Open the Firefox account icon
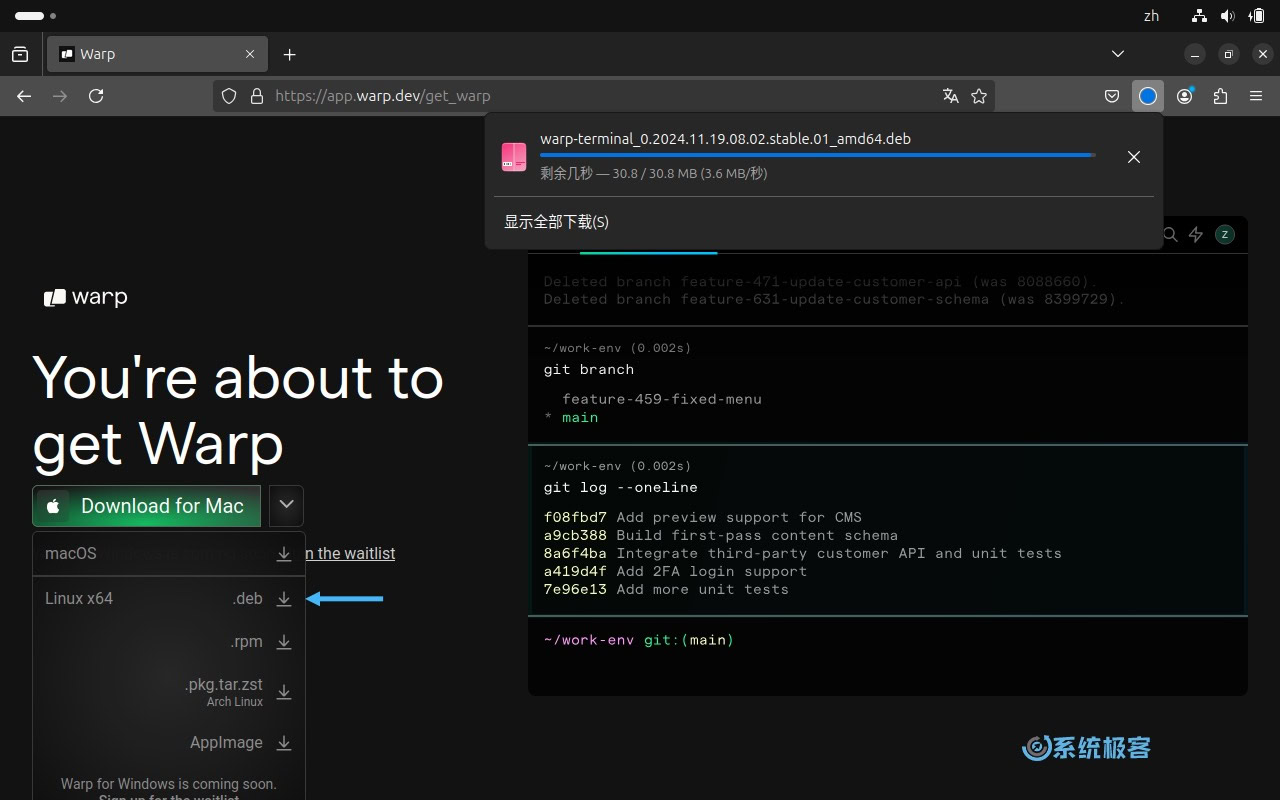Image resolution: width=1280 pixels, height=800 pixels. click(x=1185, y=96)
